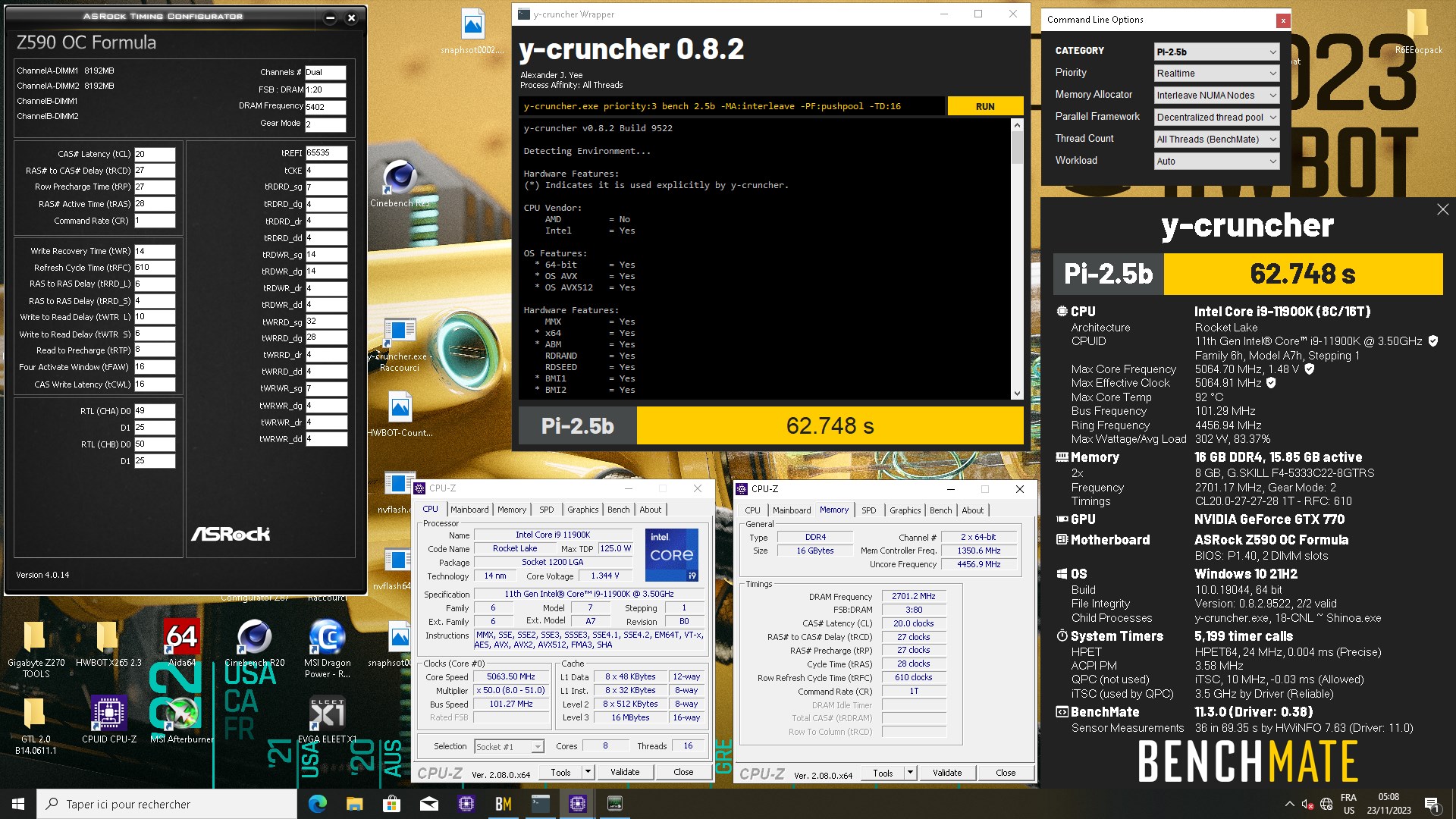The height and width of the screenshot is (819, 1456).
Task: Open the CATEGORY dropdown showing Pi-2.5b
Action: tap(1216, 52)
